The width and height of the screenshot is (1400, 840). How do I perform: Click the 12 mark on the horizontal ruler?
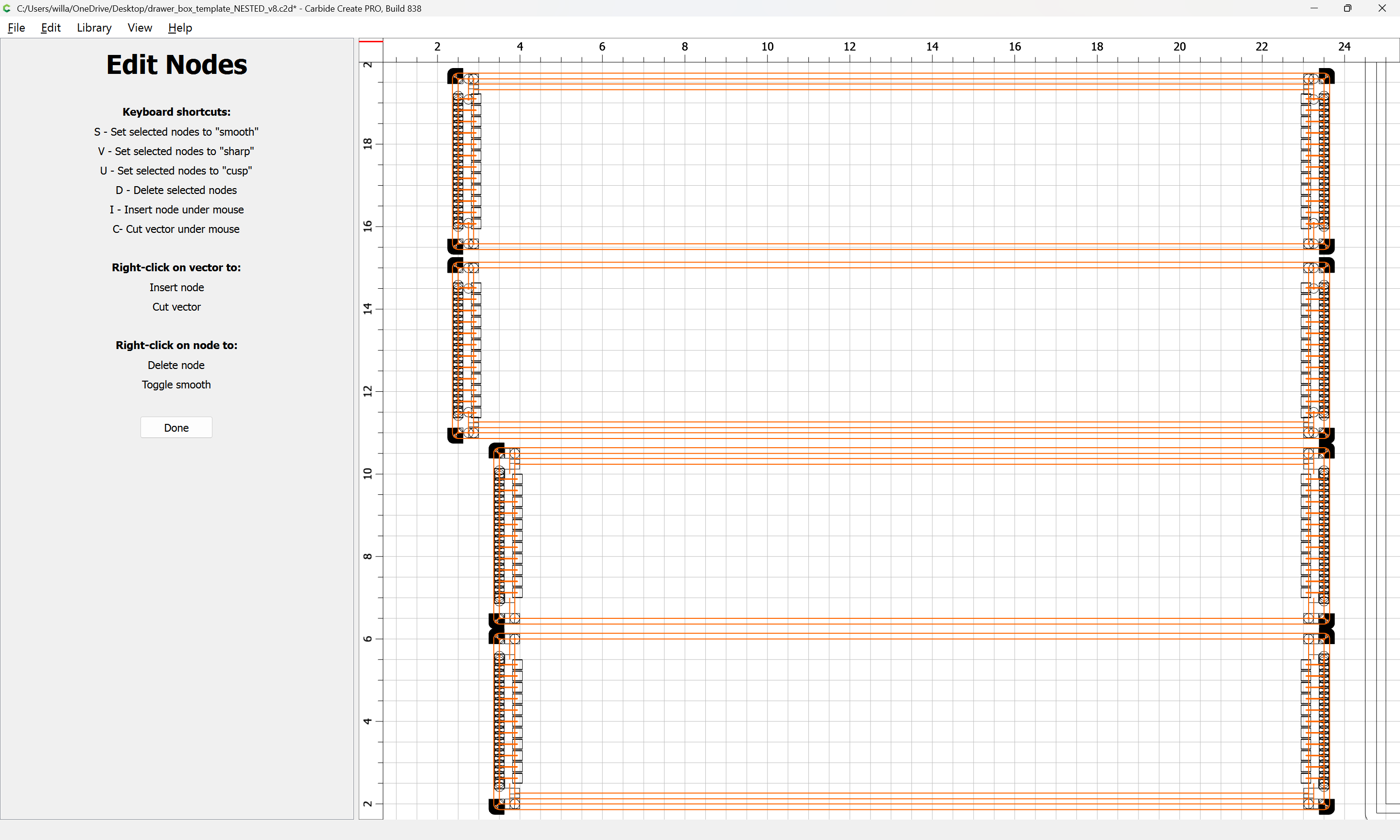849,47
